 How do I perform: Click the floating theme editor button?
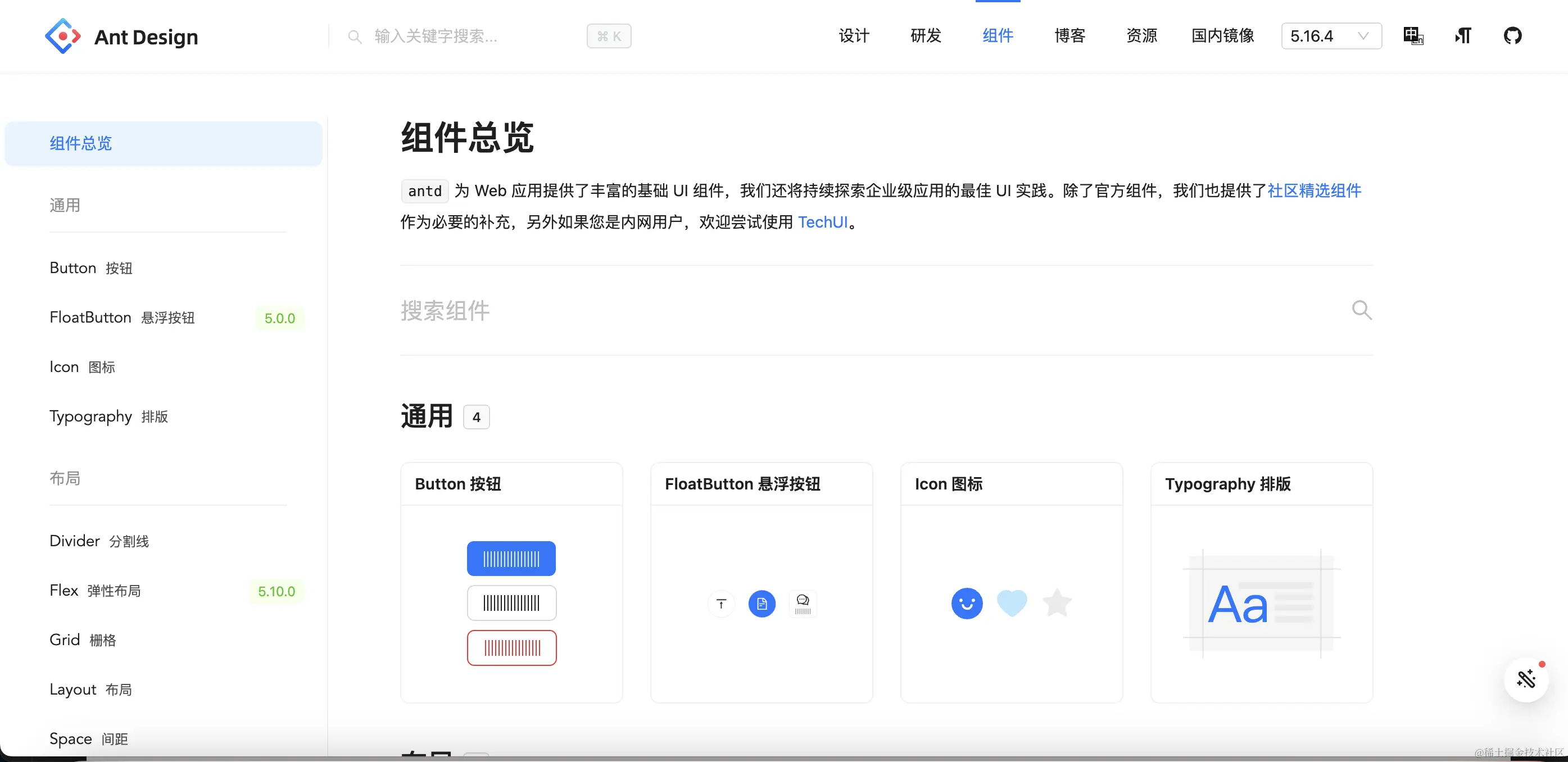coord(1525,679)
